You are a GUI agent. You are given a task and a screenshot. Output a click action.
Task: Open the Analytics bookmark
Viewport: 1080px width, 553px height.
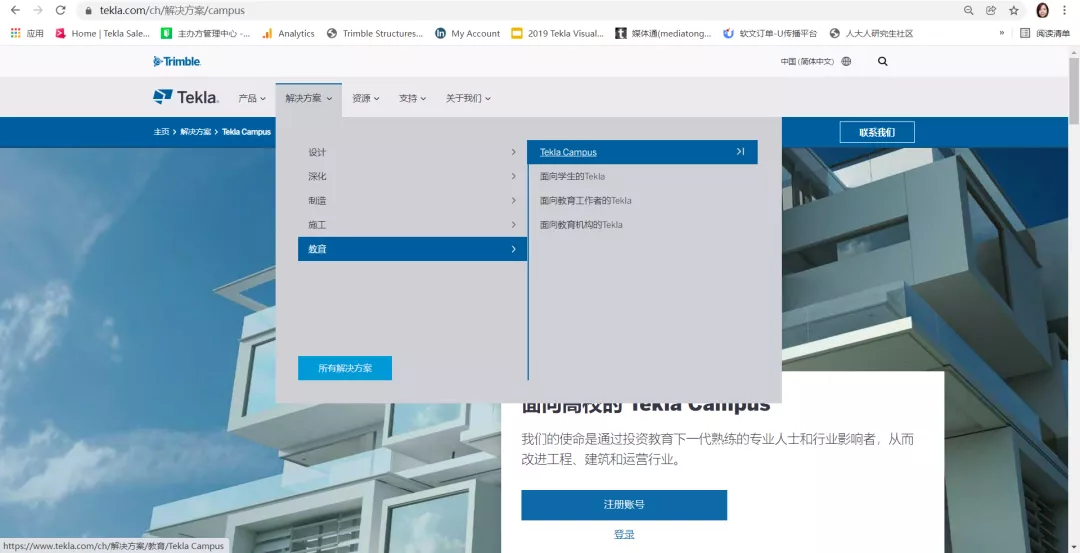pyautogui.click(x=289, y=33)
